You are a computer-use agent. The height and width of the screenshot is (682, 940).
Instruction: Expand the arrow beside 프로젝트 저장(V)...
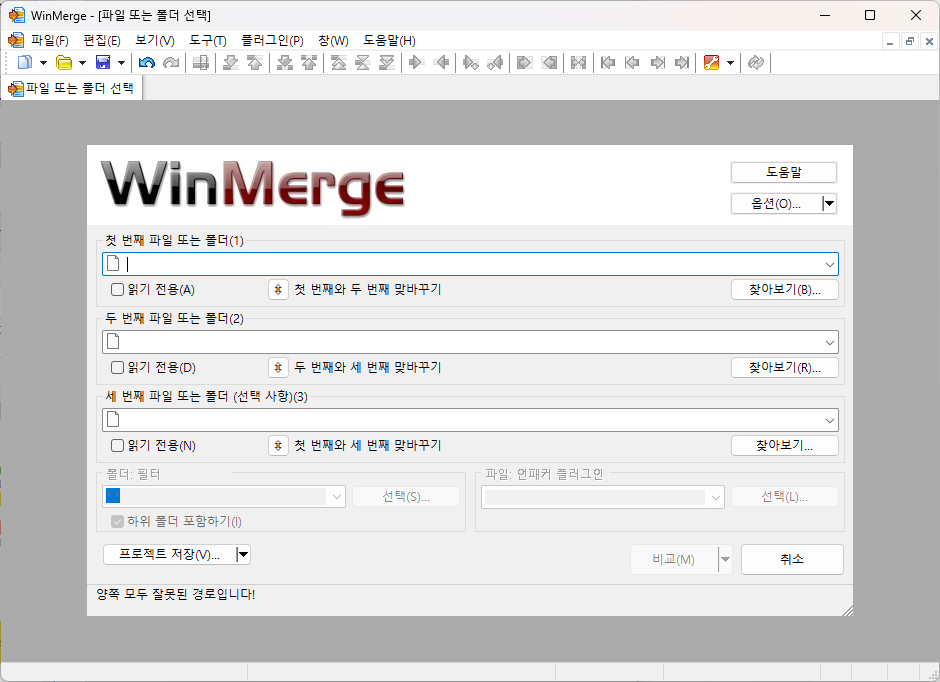coord(243,554)
